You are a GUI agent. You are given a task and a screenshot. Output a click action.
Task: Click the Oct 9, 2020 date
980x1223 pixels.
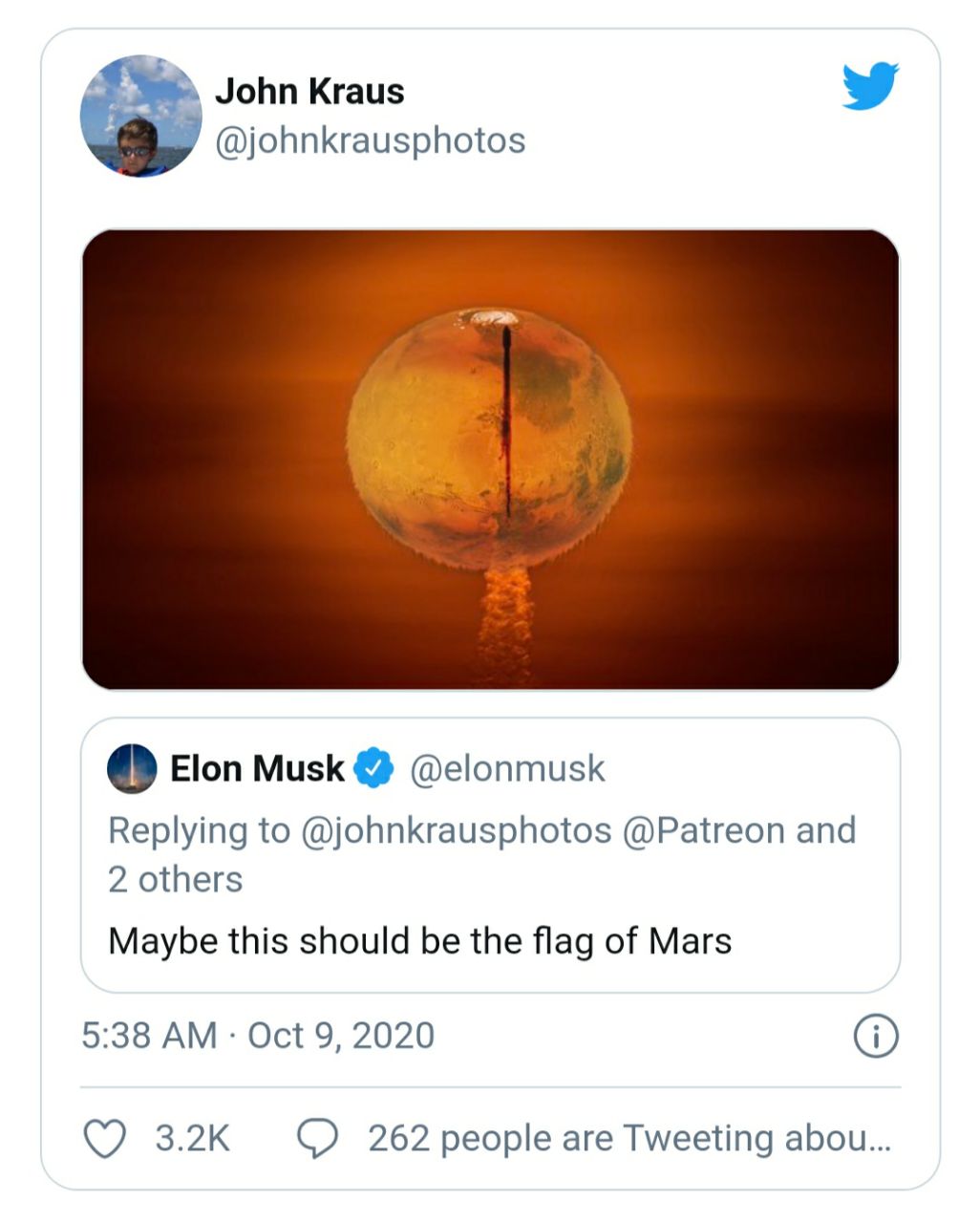coord(341,1036)
